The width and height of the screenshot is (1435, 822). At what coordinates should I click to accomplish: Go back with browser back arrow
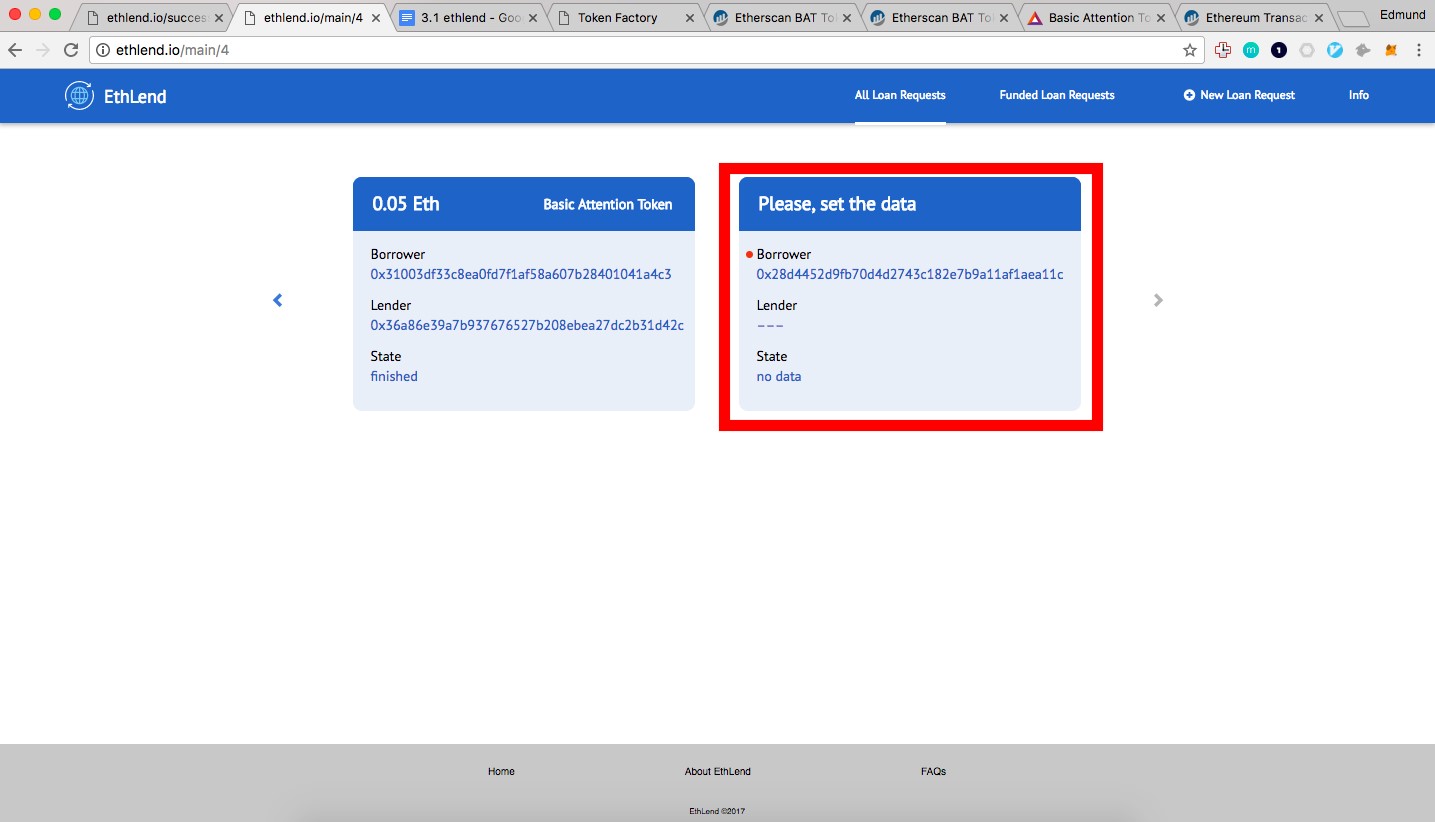[15, 50]
